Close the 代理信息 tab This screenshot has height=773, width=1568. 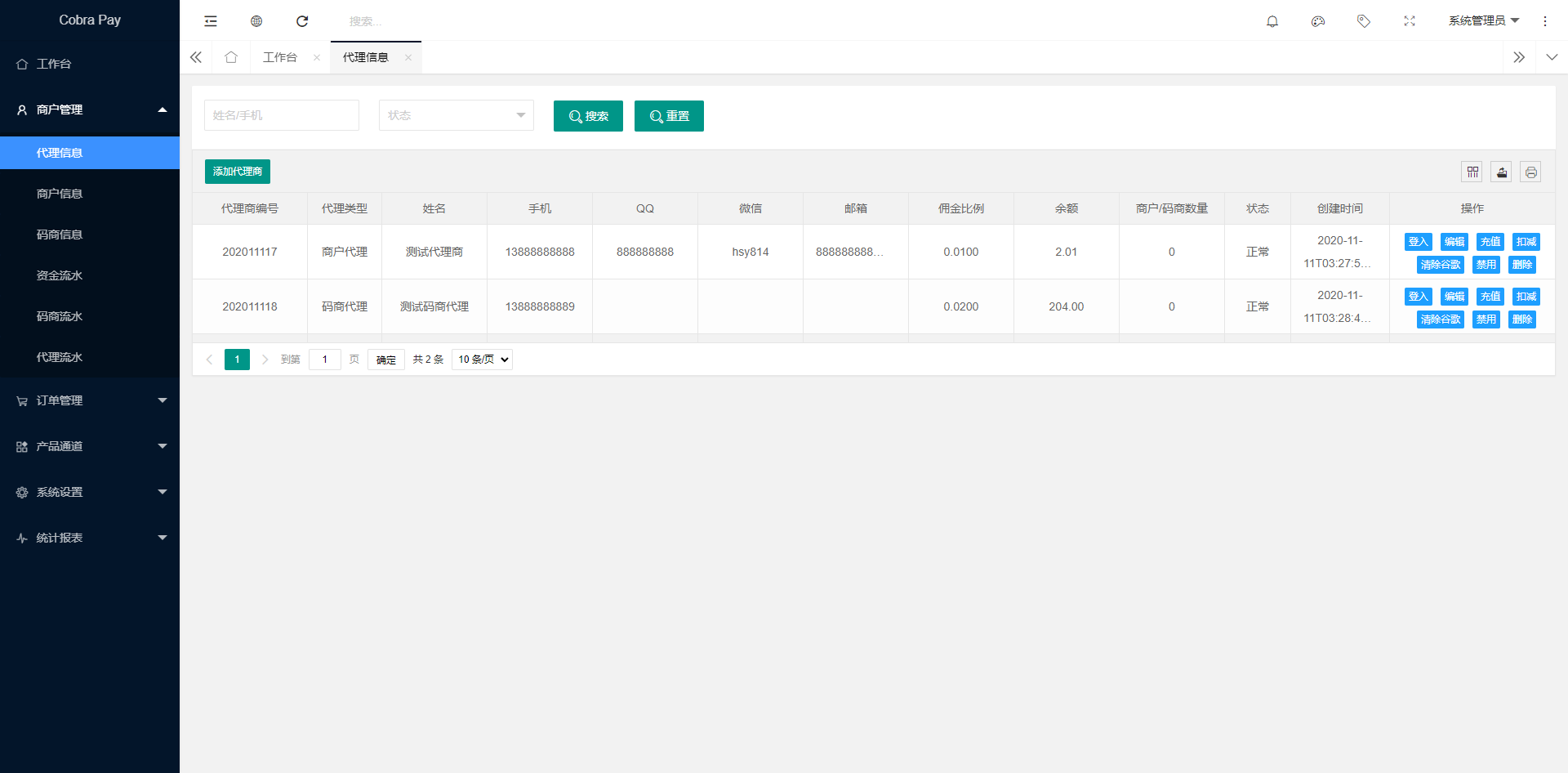408,57
